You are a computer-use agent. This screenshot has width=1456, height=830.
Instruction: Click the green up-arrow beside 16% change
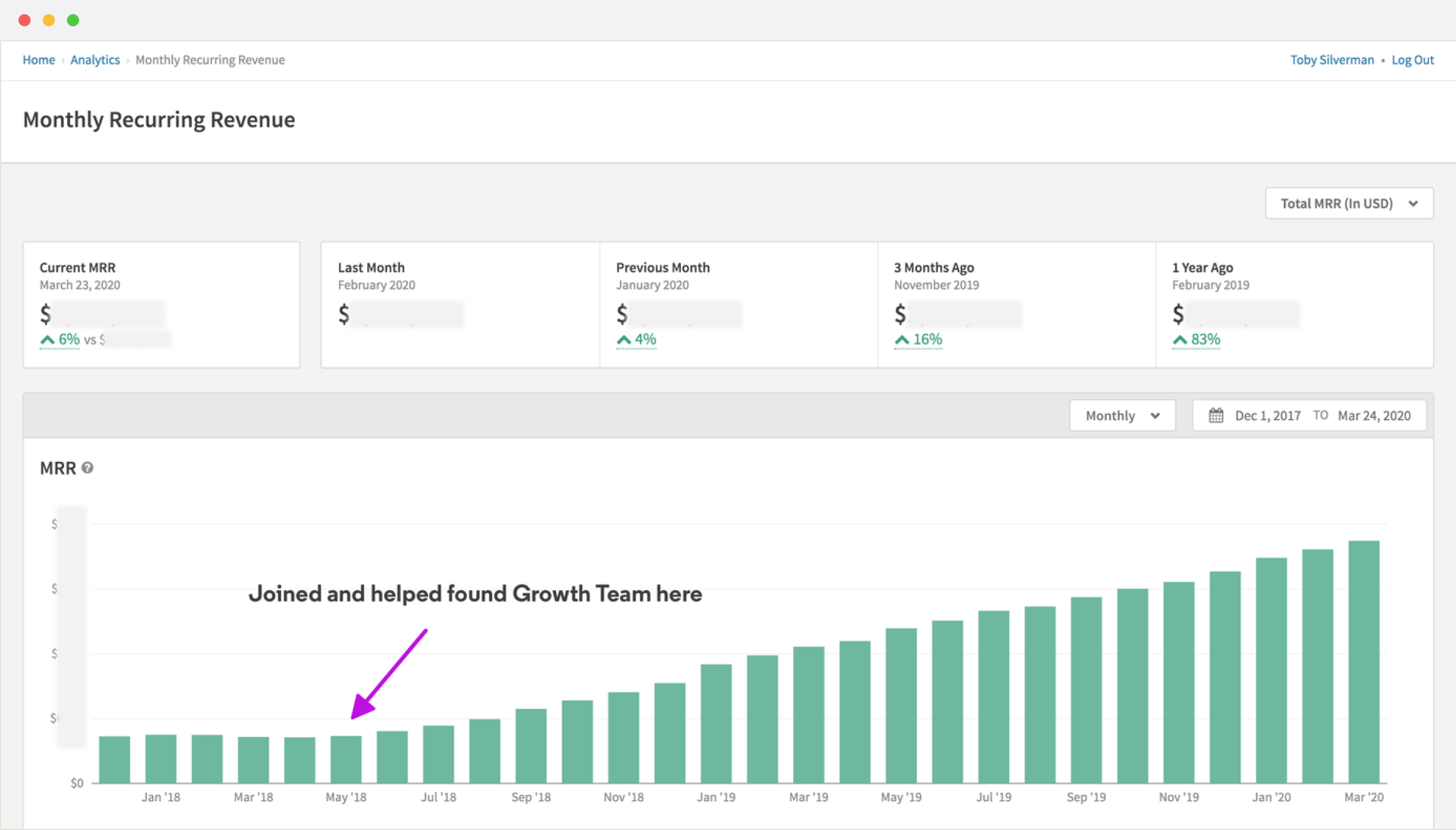[902, 339]
